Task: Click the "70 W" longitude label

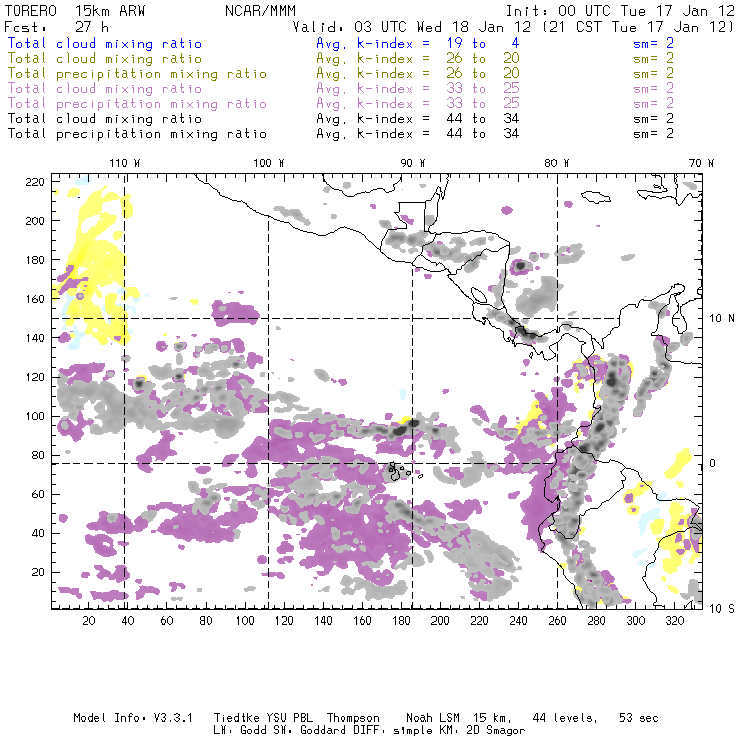Action: tap(701, 163)
